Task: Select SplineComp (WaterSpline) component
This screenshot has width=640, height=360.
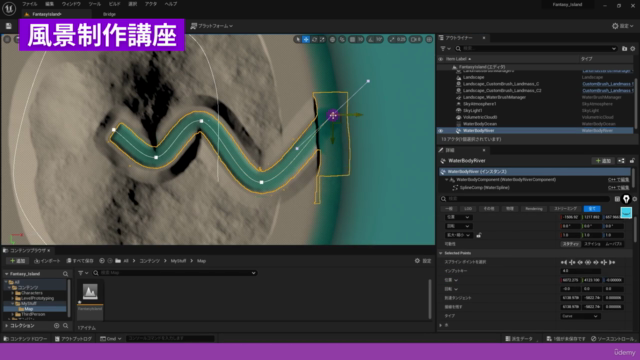Action: pos(484,188)
